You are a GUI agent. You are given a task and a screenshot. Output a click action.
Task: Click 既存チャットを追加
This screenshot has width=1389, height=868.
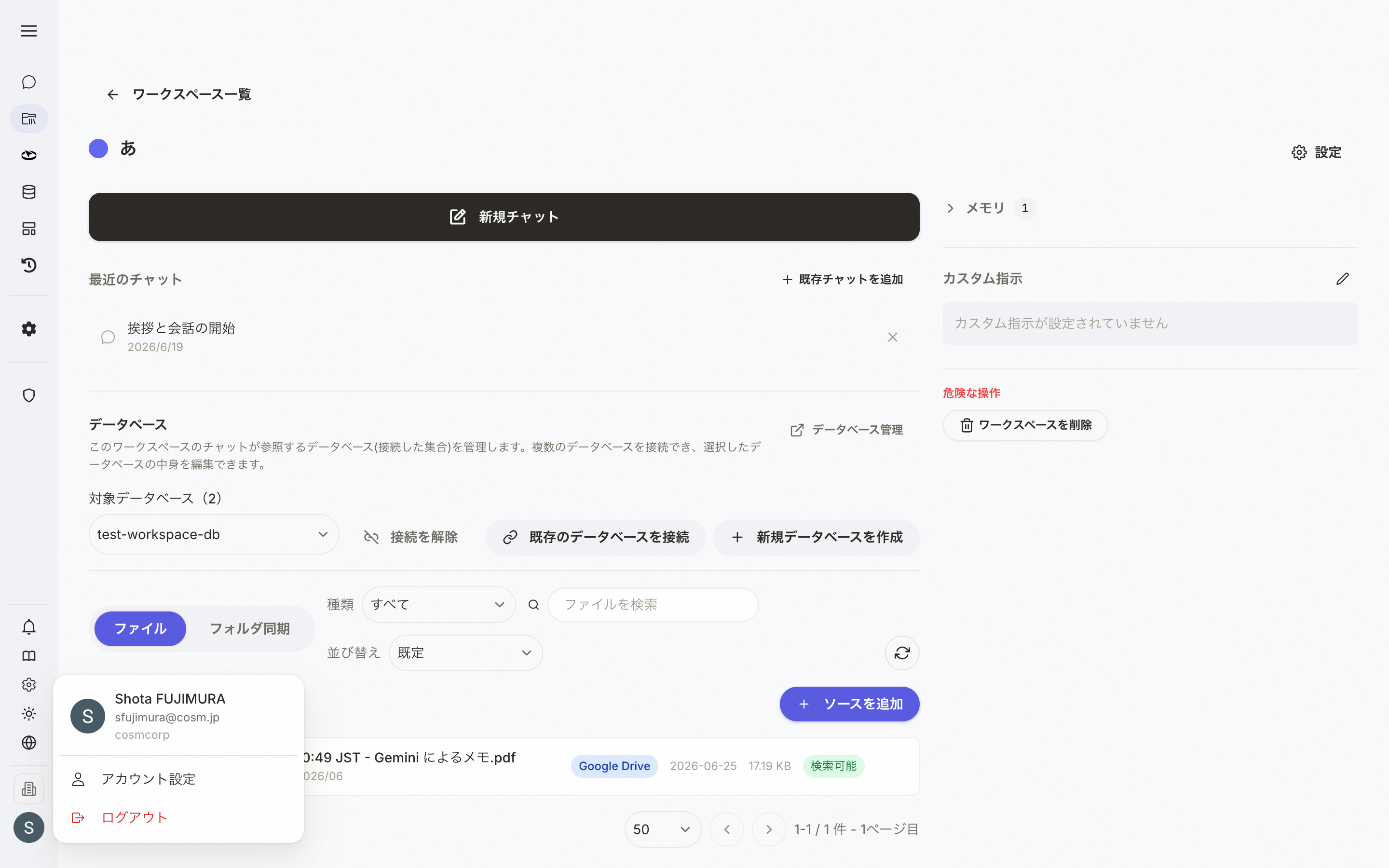pyautogui.click(x=842, y=280)
